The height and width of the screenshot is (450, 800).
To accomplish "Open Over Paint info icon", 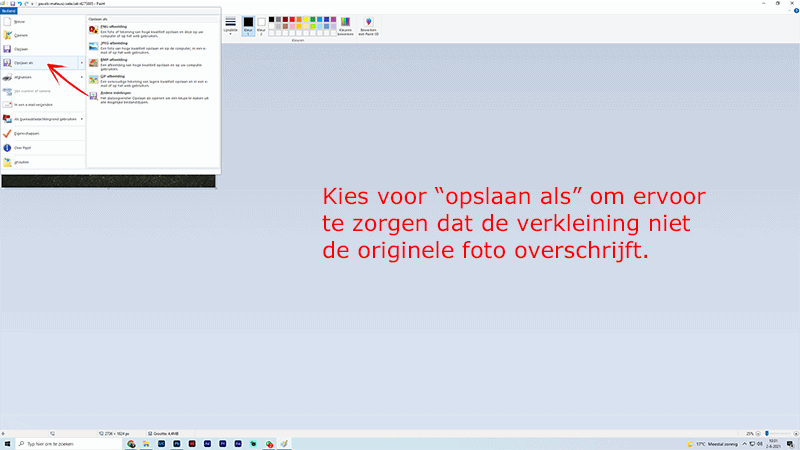I will [x=7, y=147].
